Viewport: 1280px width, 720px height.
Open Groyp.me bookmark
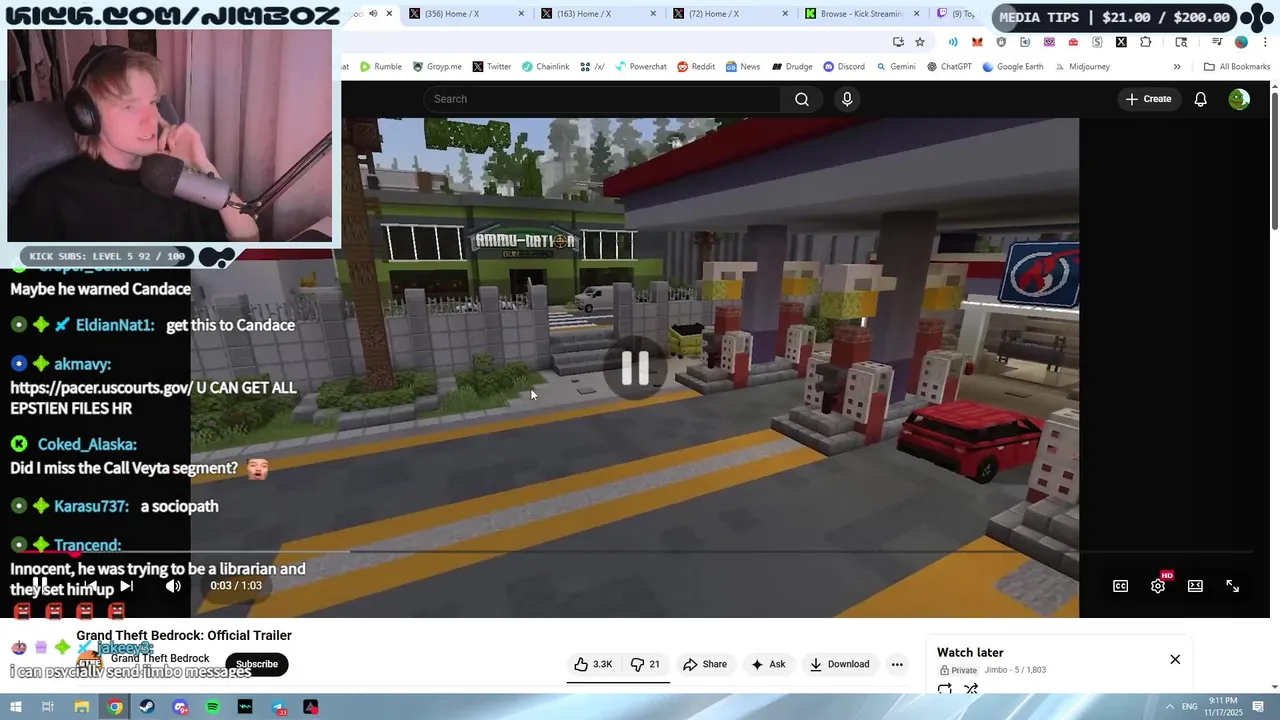tap(437, 67)
